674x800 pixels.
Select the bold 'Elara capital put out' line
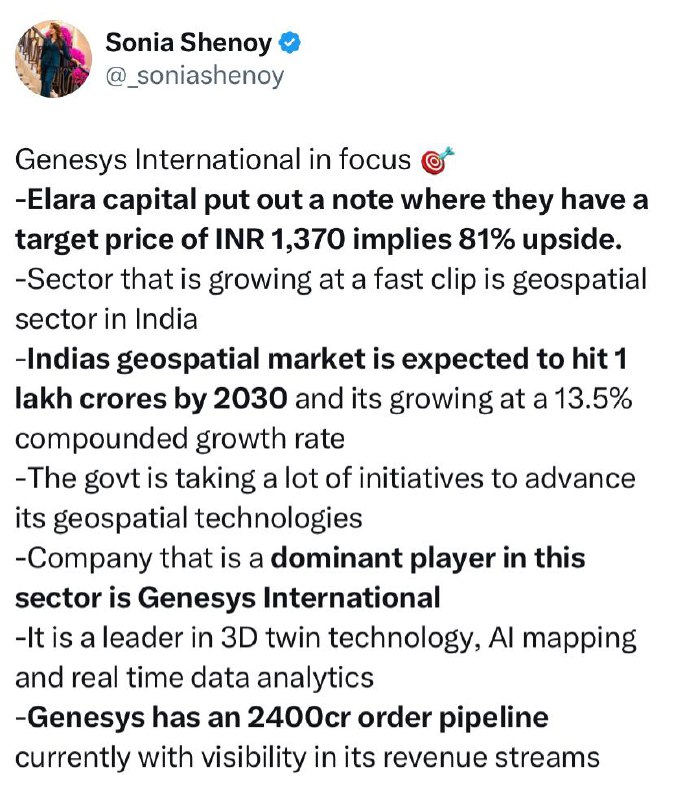point(332,199)
